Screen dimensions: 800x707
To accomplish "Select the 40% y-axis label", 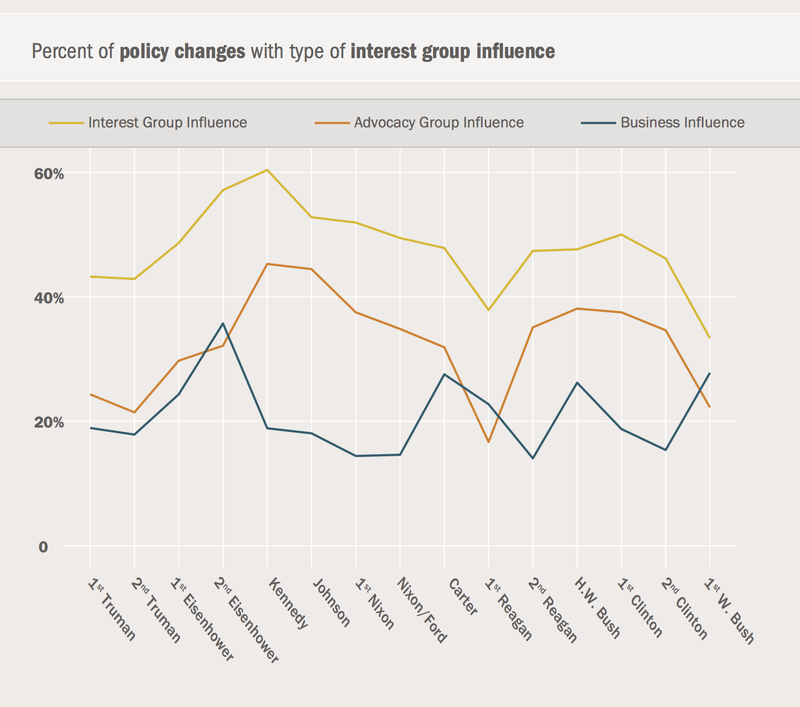I will pos(48,298).
